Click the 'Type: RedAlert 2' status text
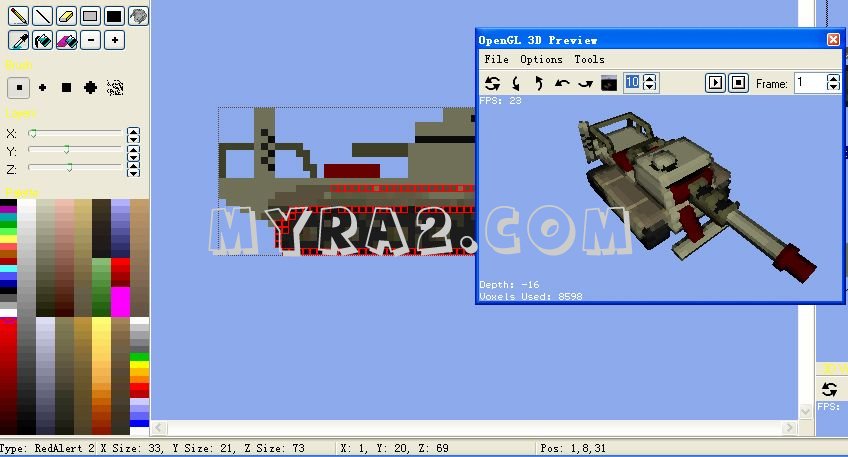848x457 pixels. tap(47, 448)
